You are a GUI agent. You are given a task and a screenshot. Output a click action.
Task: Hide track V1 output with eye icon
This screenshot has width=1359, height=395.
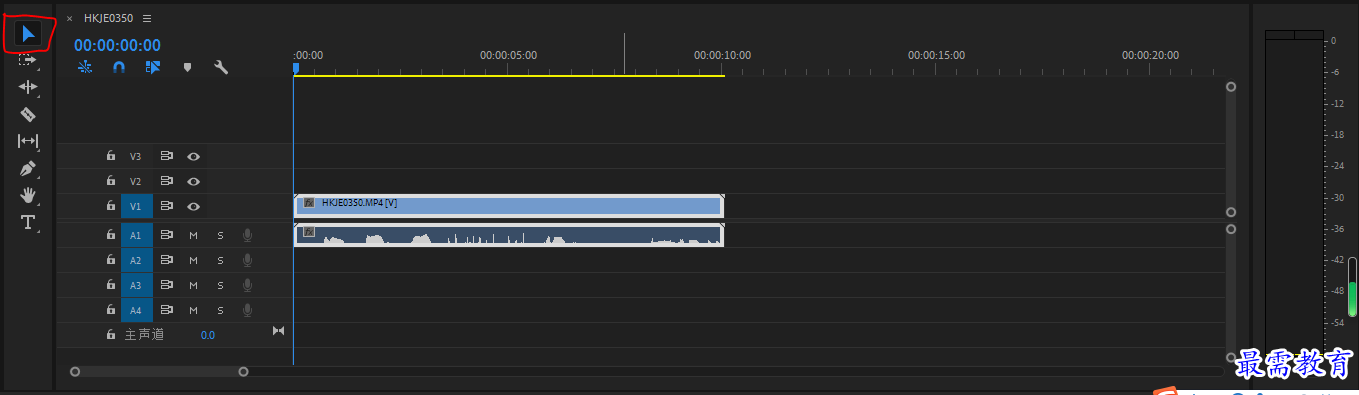(193, 207)
